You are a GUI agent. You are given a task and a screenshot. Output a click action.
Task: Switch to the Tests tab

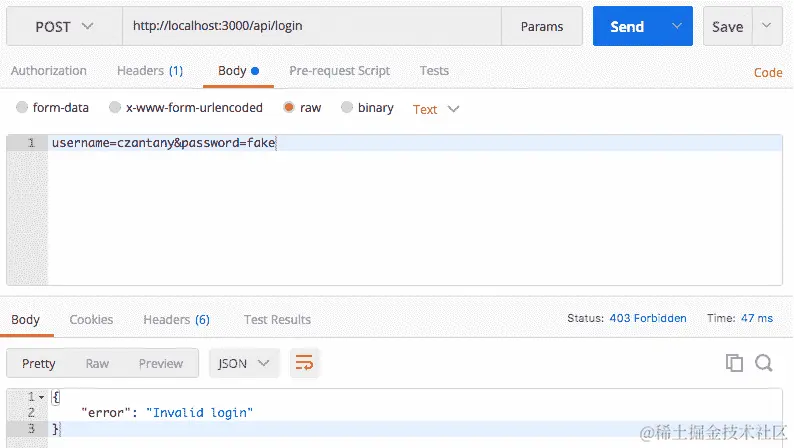[434, 70]
